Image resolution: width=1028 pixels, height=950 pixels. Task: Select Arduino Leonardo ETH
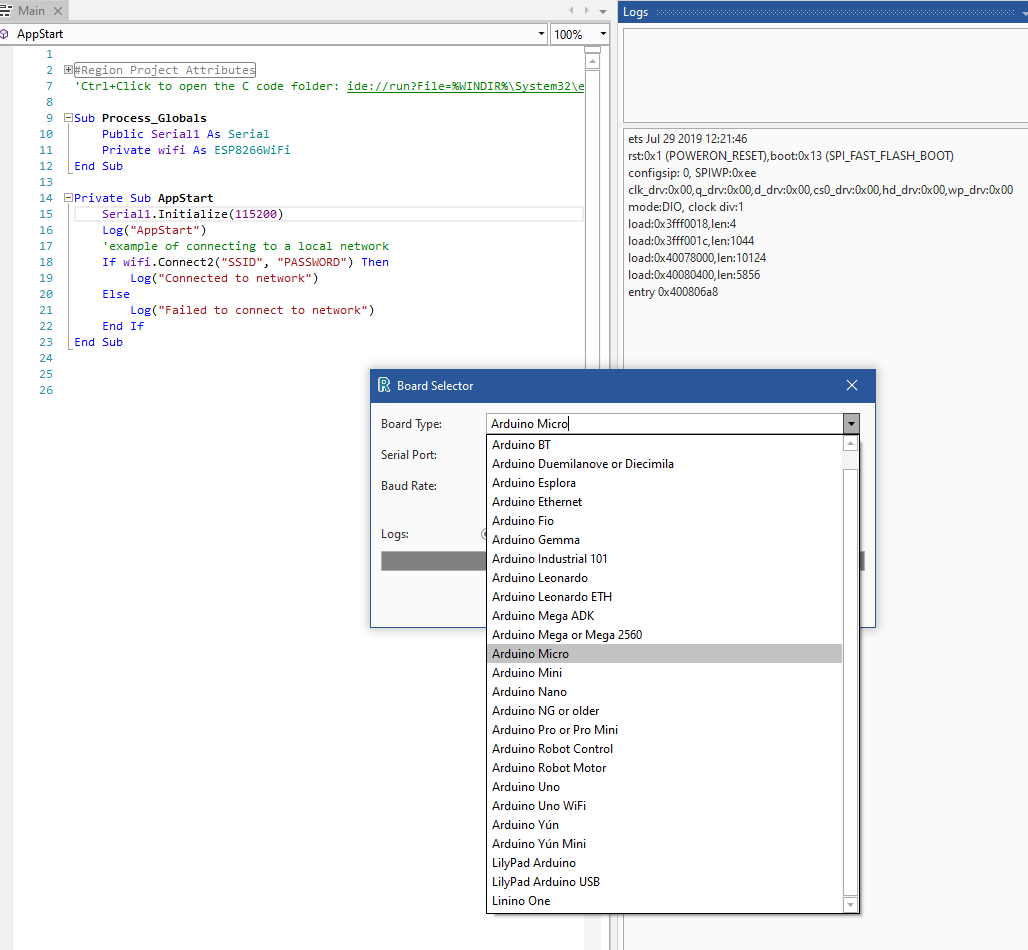point(665,597)
